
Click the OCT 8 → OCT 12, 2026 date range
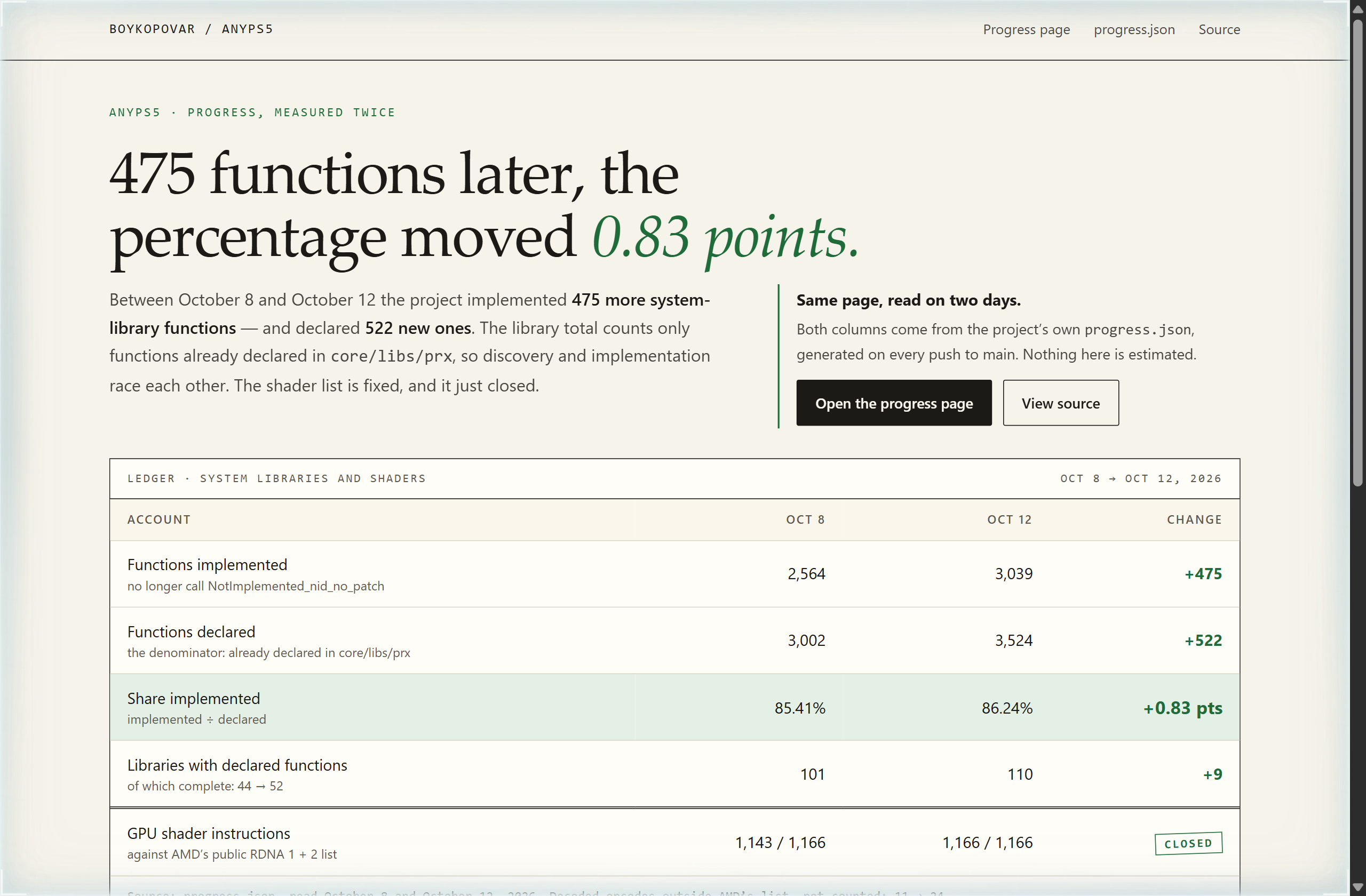click(x=1140, y=478)
